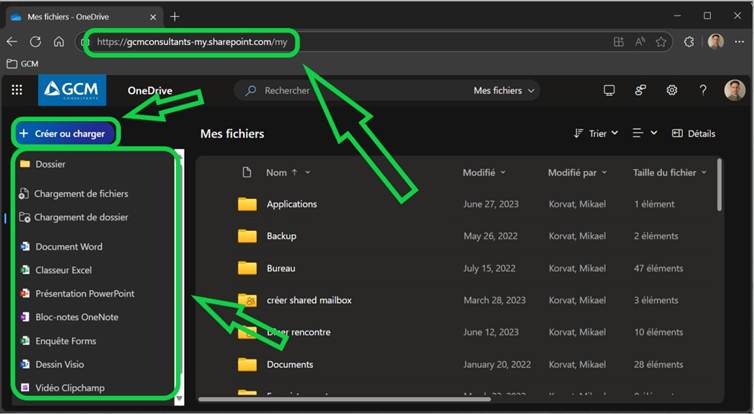Click the Créer ou charger button
Screen dimensions: 754x414
click(x=65, y=134)
